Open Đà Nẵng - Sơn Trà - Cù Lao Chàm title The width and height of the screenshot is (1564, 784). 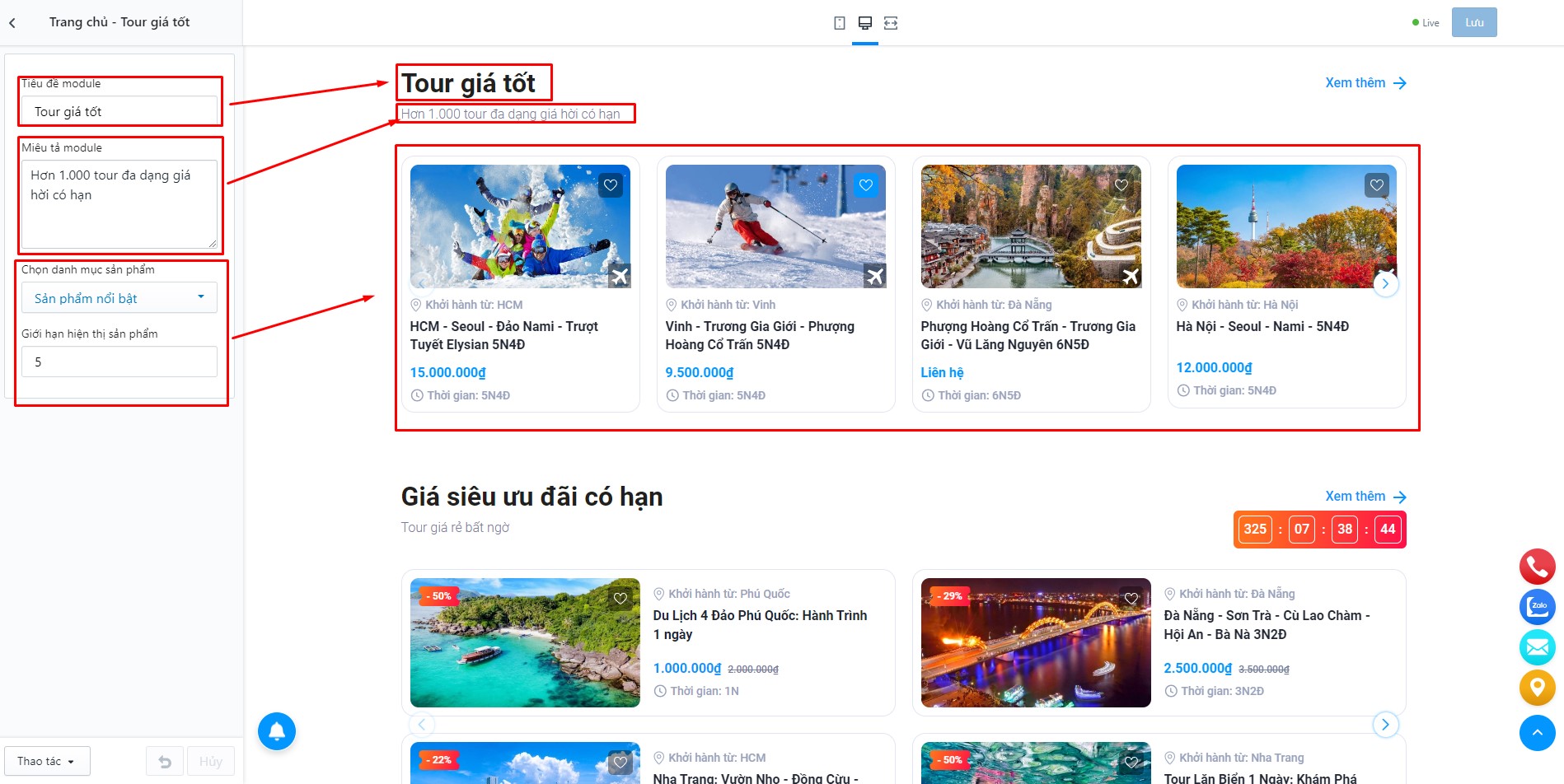(1267, 625)
